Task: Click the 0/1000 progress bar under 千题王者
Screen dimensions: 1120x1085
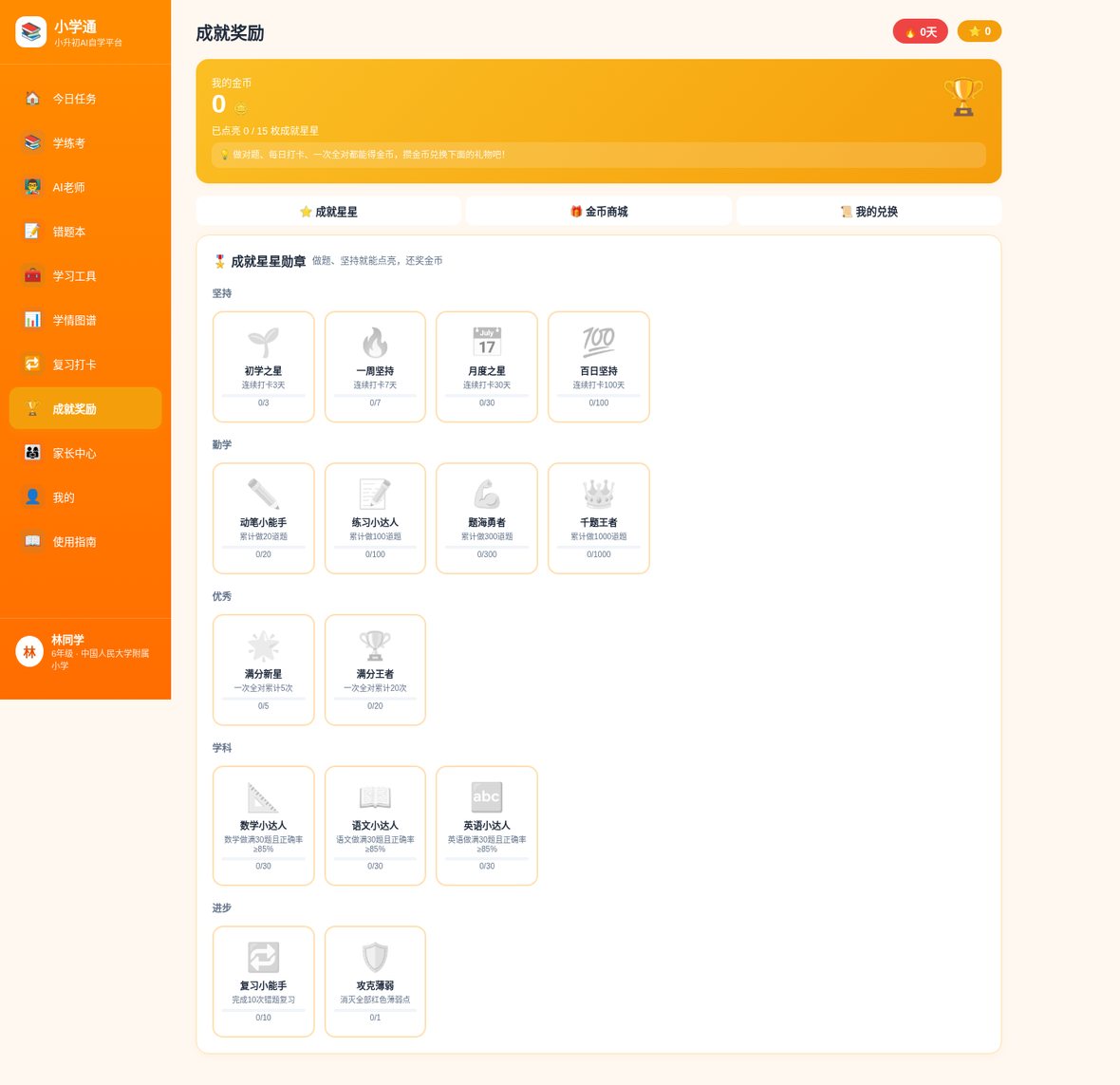Action: click(x=599, y=547)
